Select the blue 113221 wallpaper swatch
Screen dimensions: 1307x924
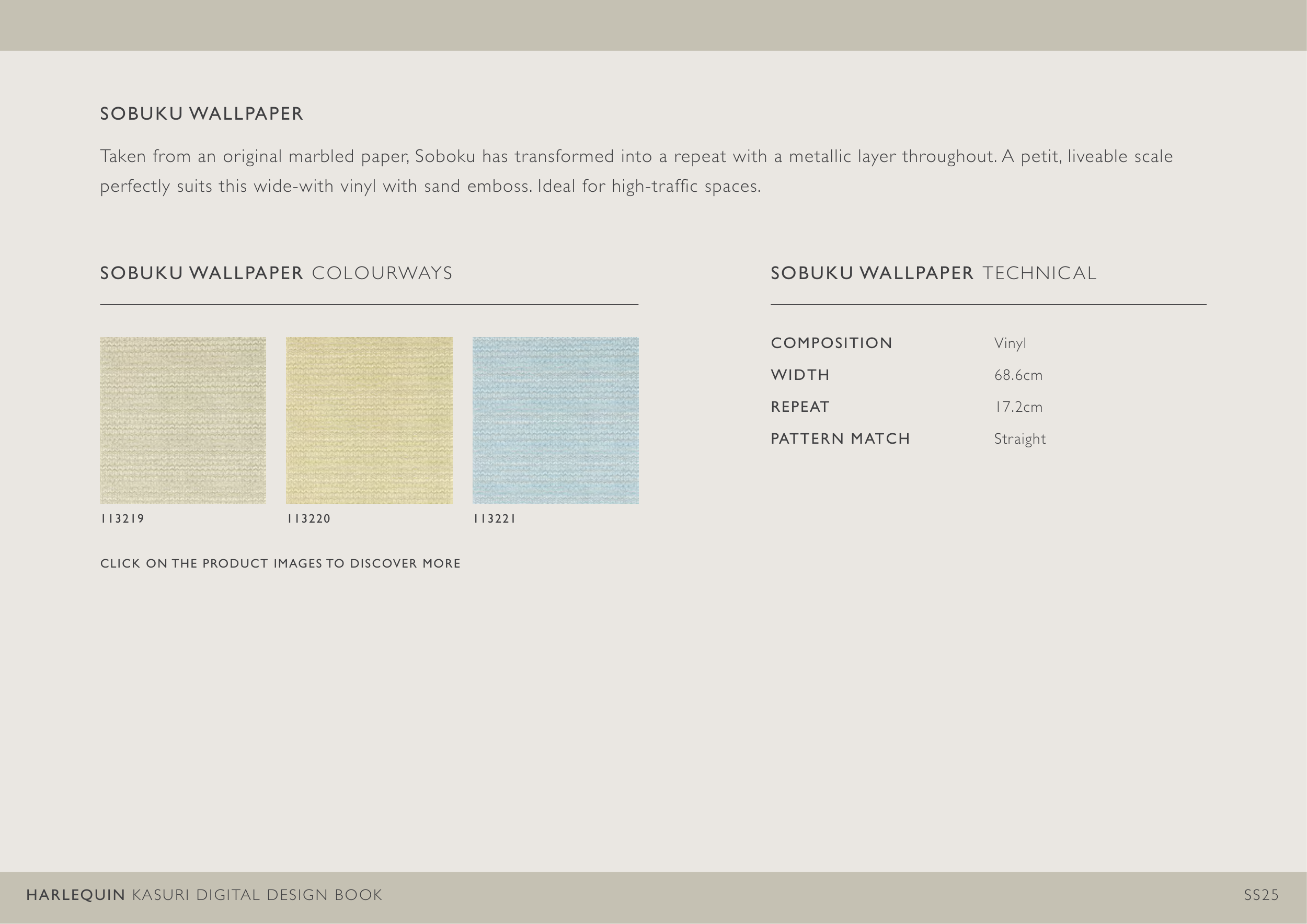pyautogui.click(x=555, y=420)
